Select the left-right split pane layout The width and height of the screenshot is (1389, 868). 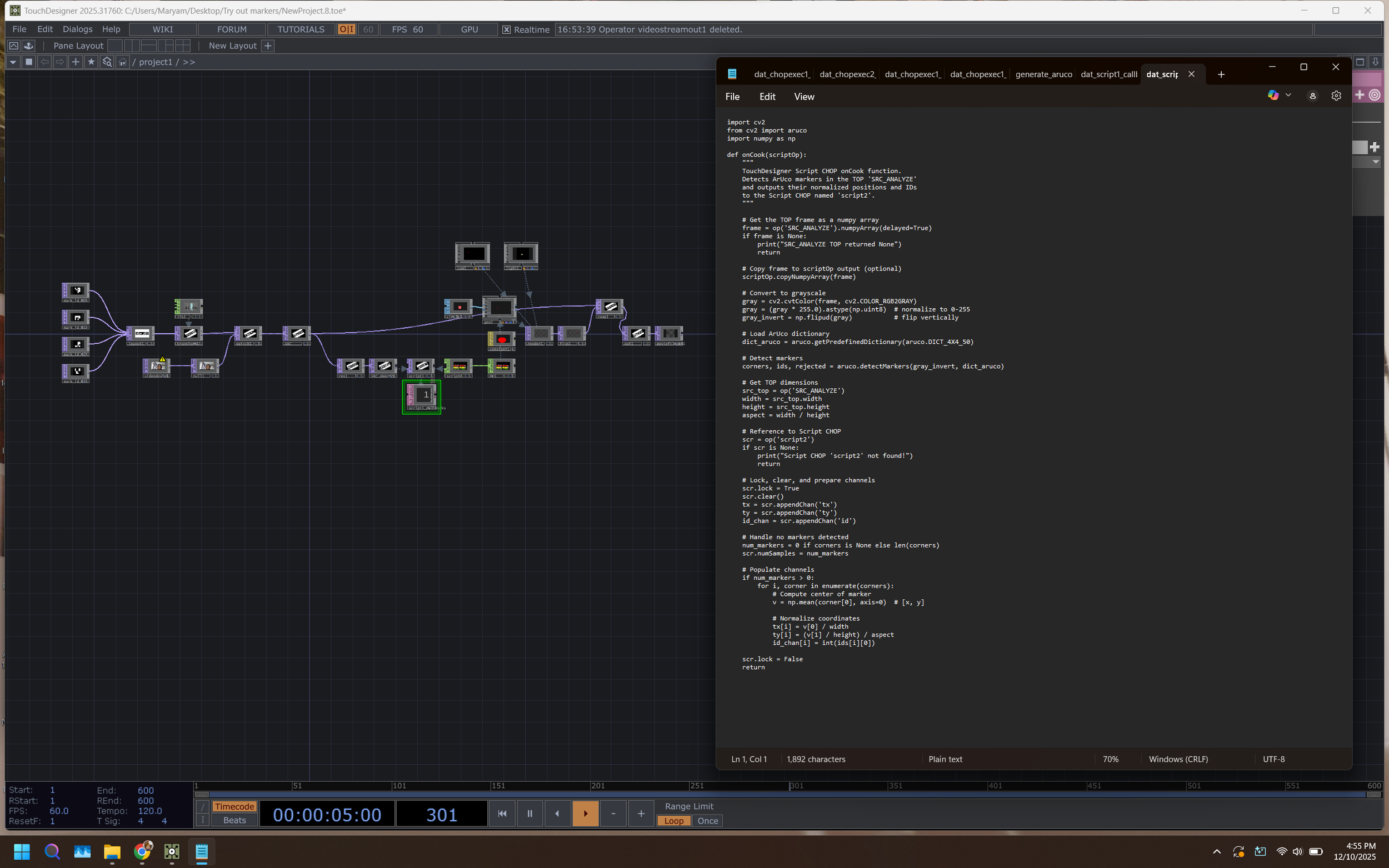(132, 46)
